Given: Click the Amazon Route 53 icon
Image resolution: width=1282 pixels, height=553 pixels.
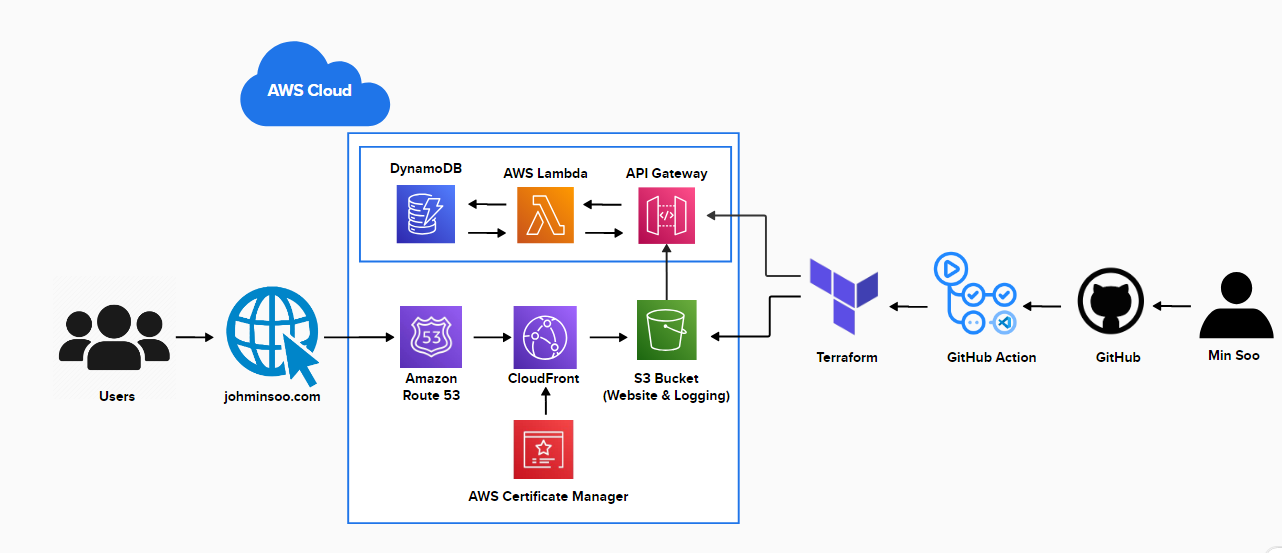Looking at the screenshot, I should click(431, 337).
